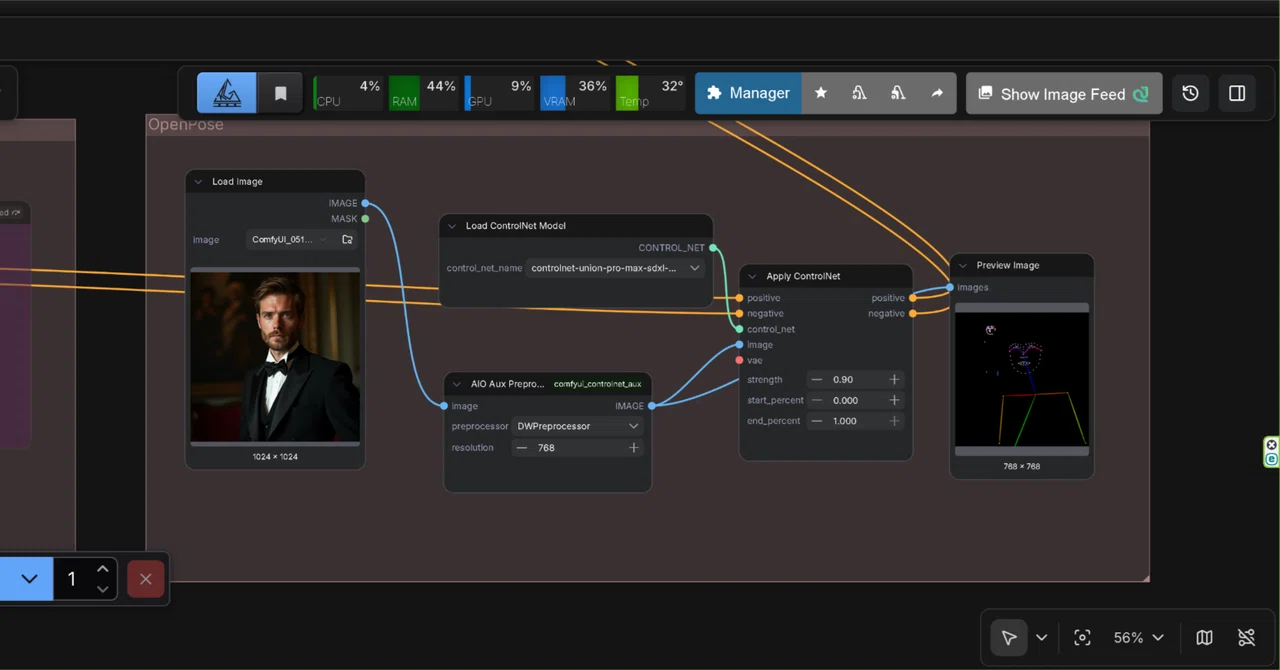Image resolution: width=1280 pixels, height=670 pixels.
Task: Open the control_net_name dropdown
Action: 616,268
